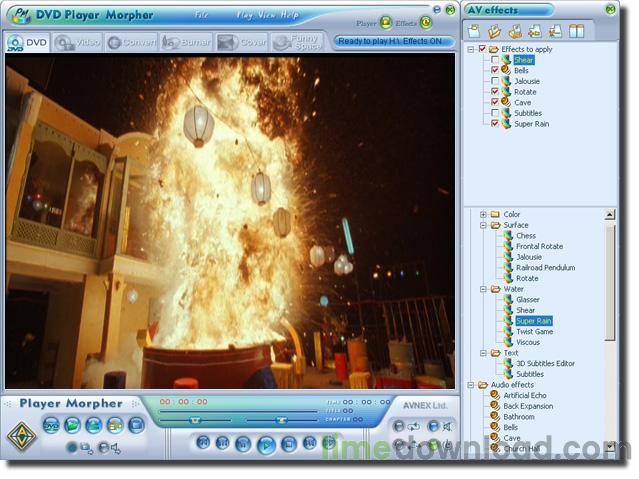639x479 pixels.
Task: Start playback with the center play button
Action: point(266,444)
